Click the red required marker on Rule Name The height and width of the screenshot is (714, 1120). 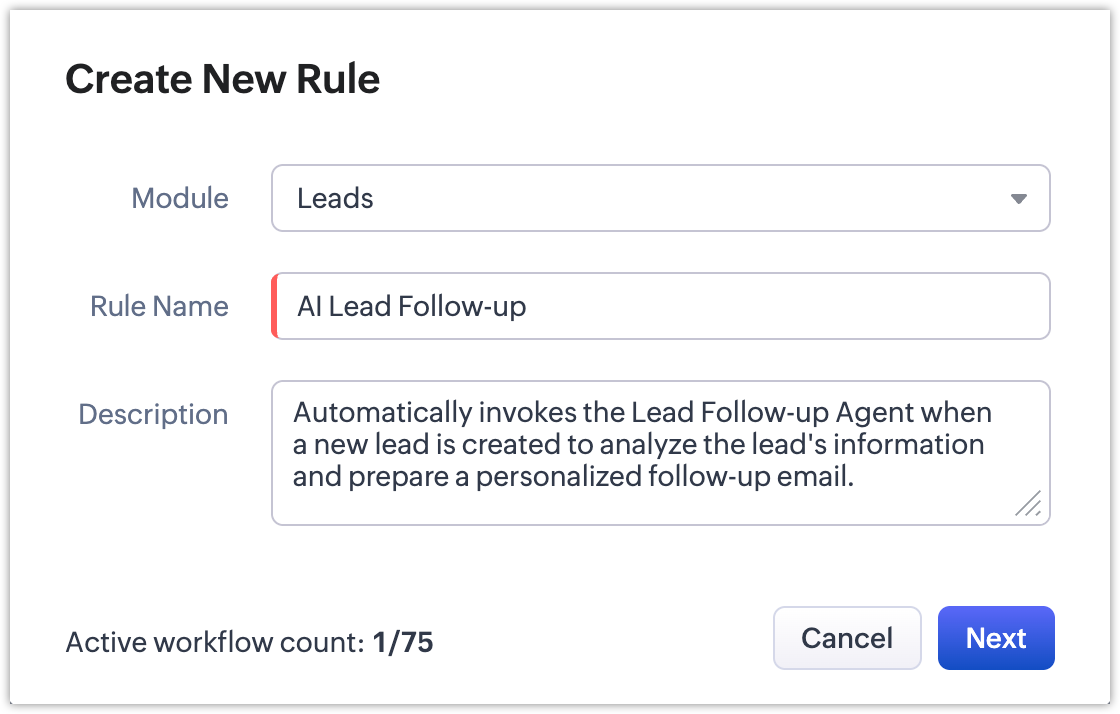pos(274,306)
